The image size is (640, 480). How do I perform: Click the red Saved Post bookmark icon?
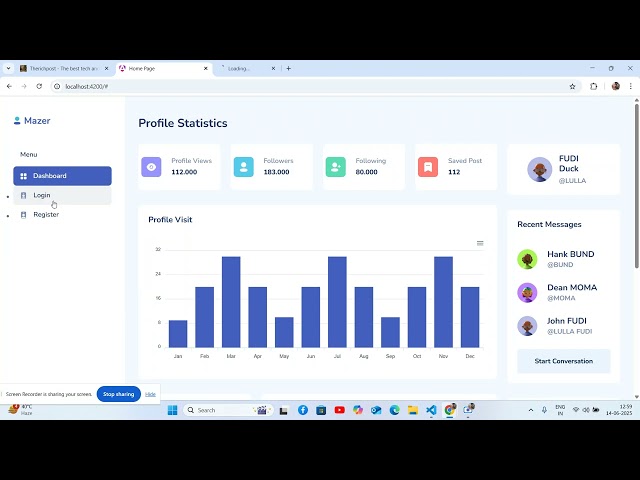pos(428,167)
